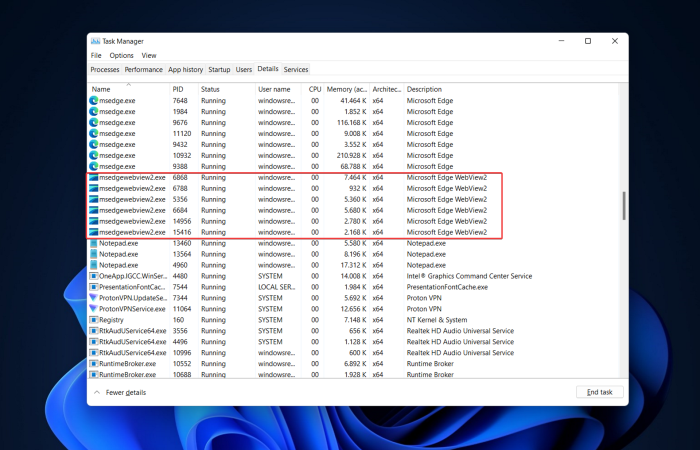Switch to the Performance tab
Screen dimensions: 700x450
pyautogui.click(x=143, y=70)
